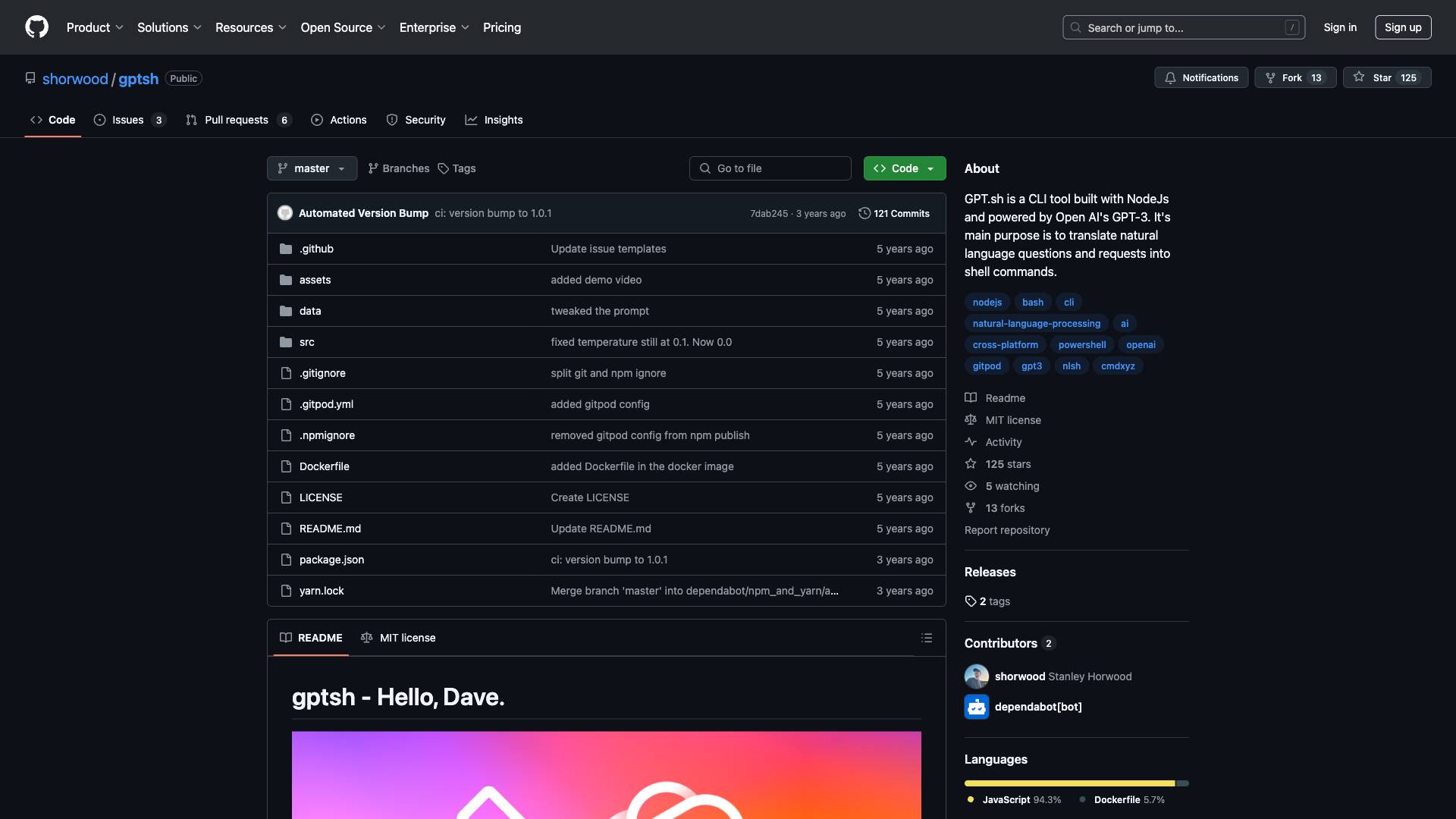Click the dependabot avatar icon
Screen dimensions: 1456x819
pyautogui.click(x=976, y=707)
